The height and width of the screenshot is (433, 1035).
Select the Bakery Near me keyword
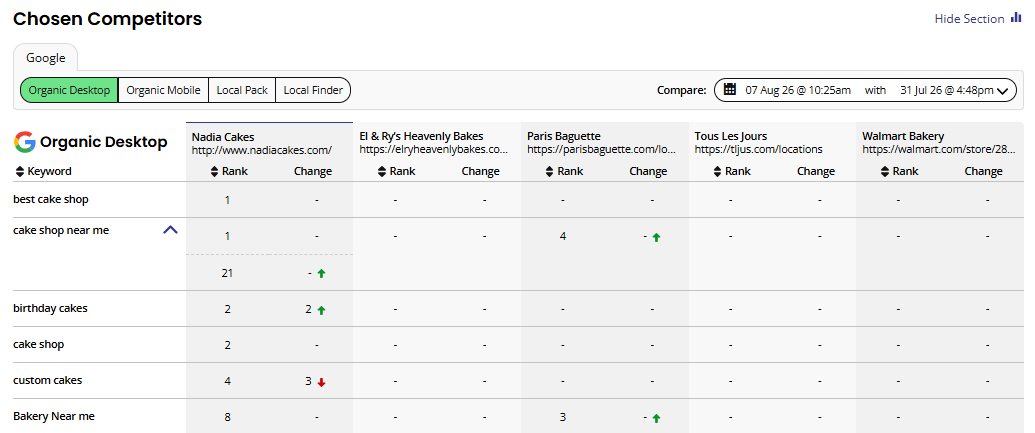click(54, 416)
